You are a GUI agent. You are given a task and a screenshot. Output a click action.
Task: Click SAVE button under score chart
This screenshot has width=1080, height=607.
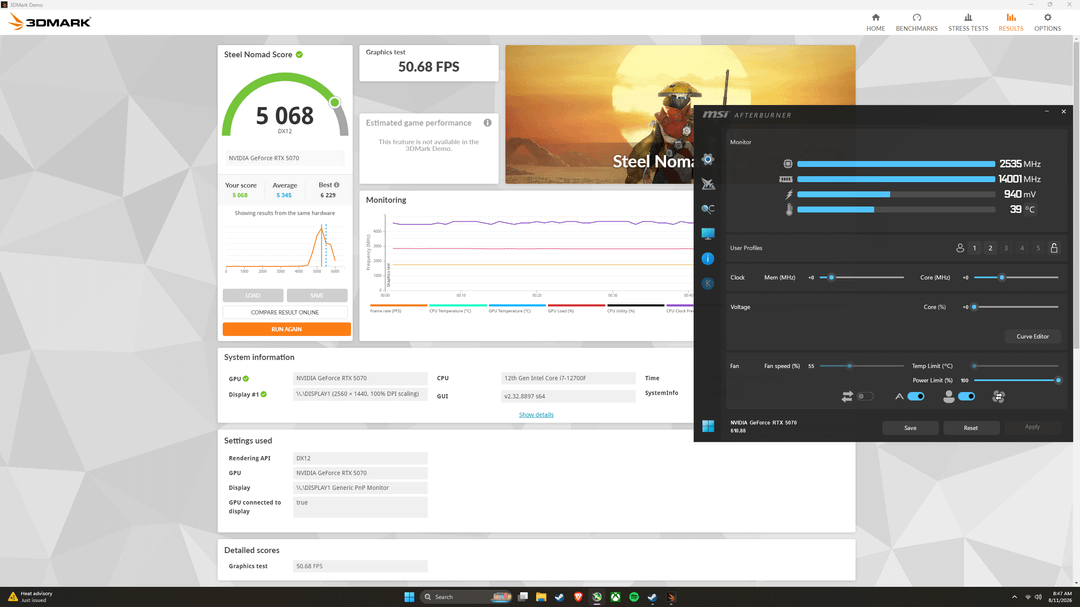tap(317, 296)
